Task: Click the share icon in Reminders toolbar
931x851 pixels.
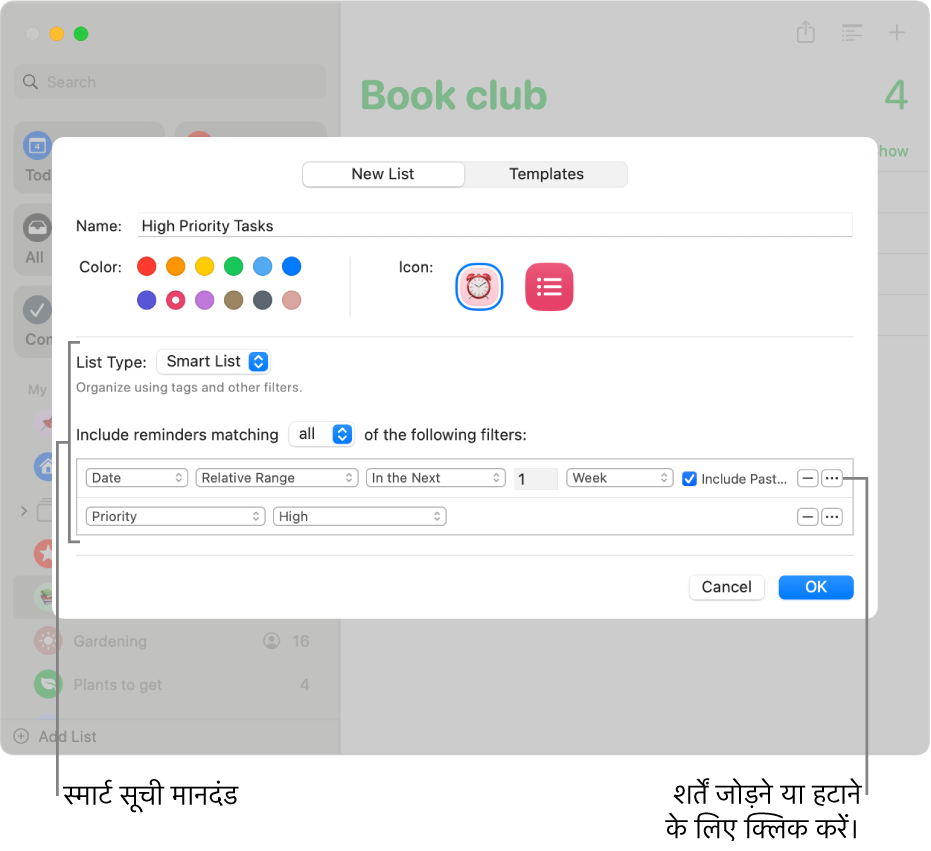Action: [x=805, y=32]
